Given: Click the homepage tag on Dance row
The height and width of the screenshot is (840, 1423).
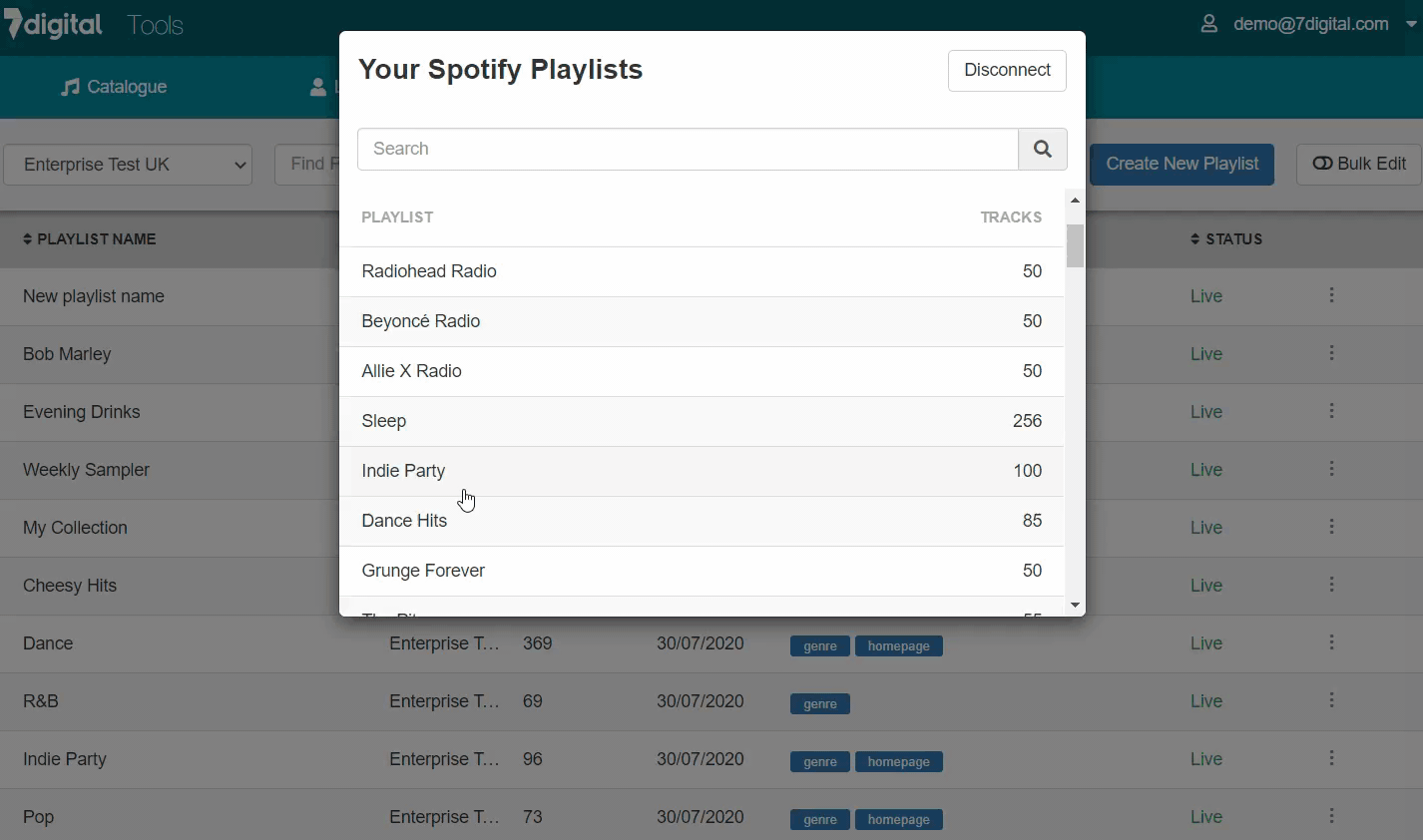Looking at the screenshot, I should click(x=899, y=646).
